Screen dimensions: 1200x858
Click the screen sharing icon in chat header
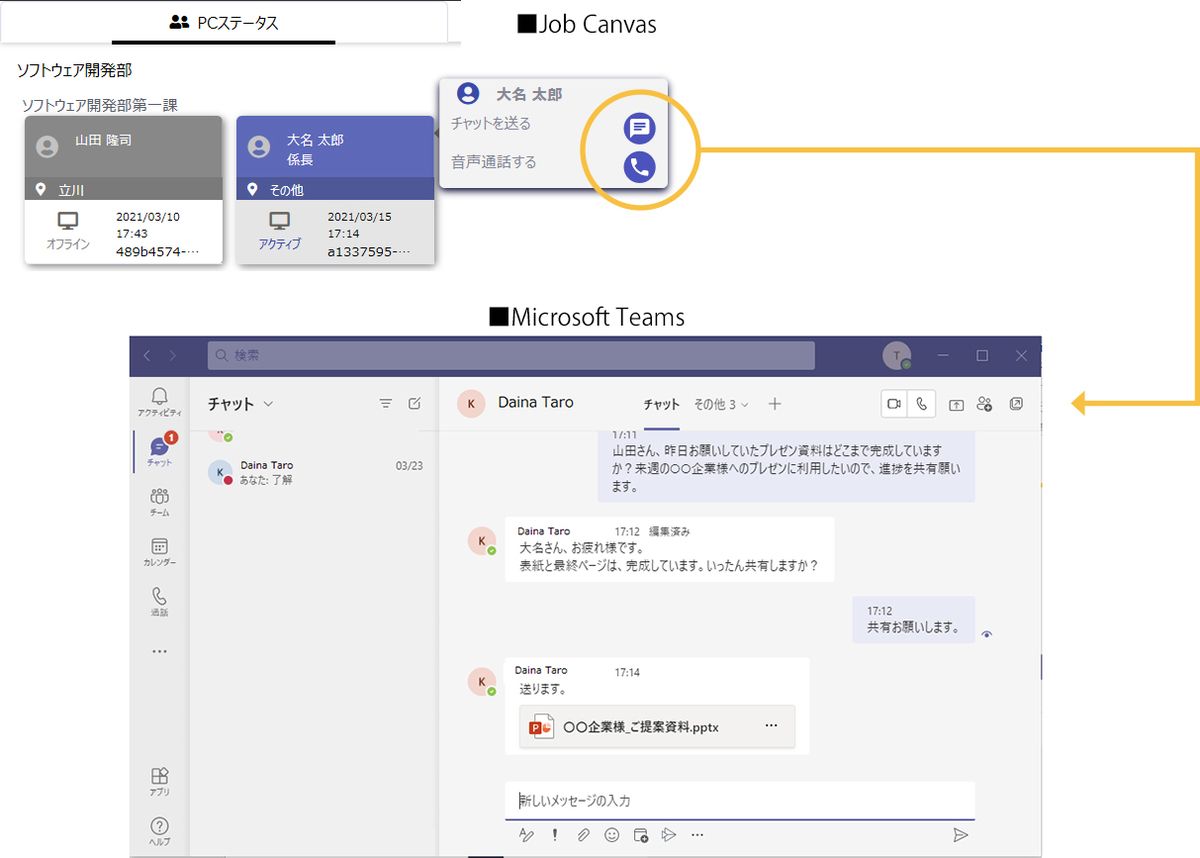(956, 404)
